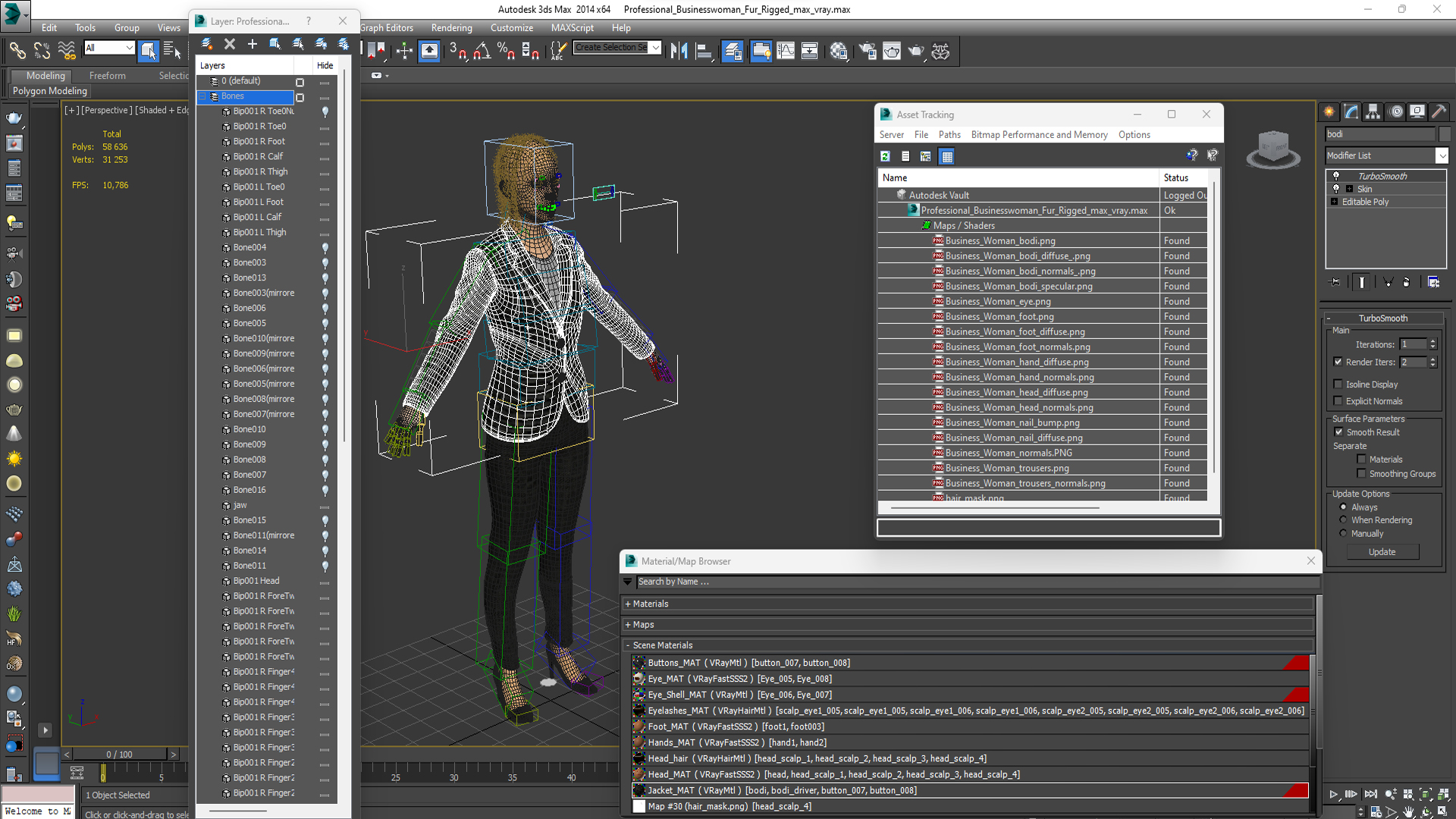Click the Align tool icon
The height and width of the screenshot is (819, 1456).
click(704, 51)
